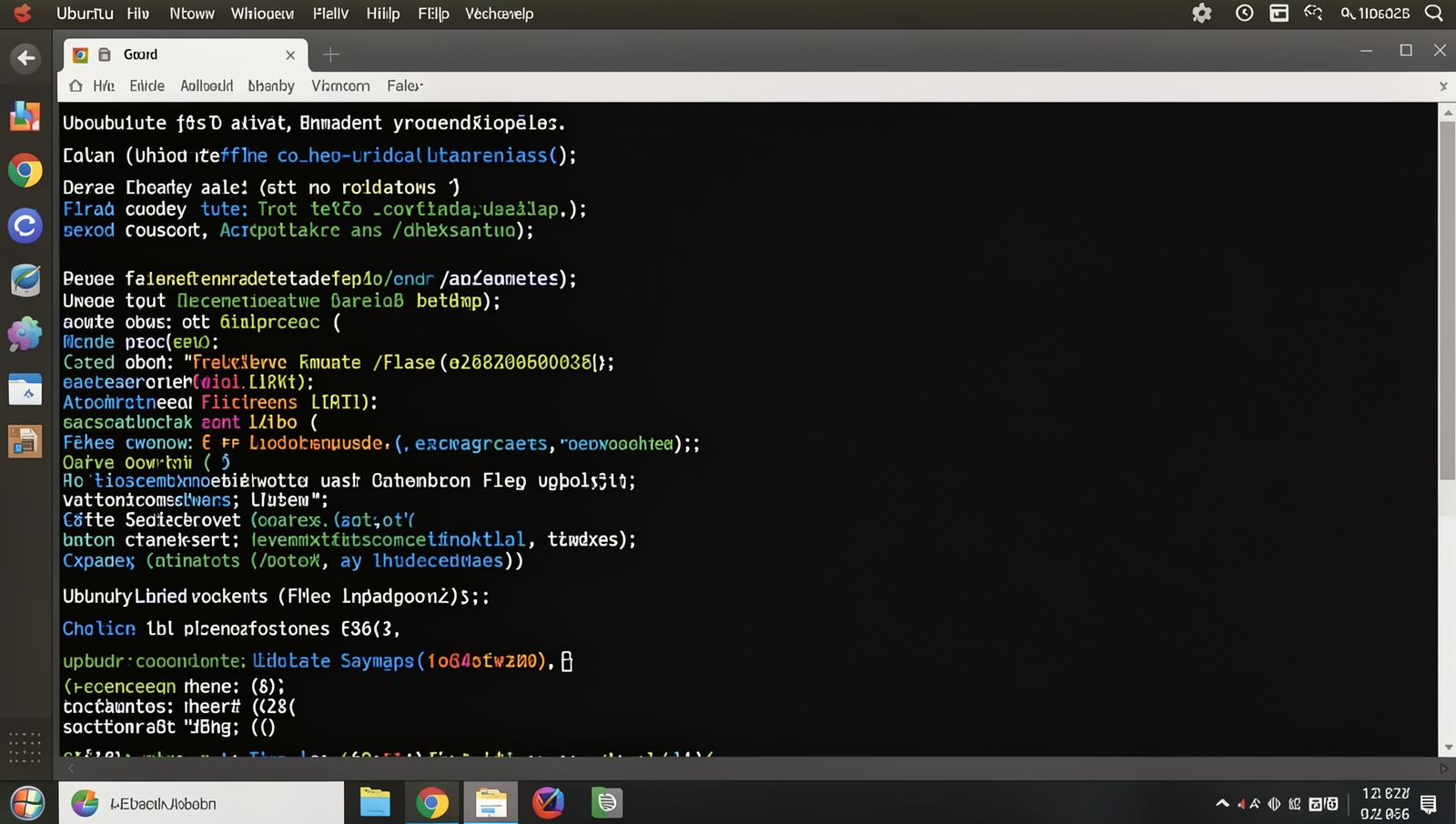Viewport: 1456px width, 824px height.
Task: Open the Aolloold menu in the terminal
Action: click(x=207, y=85)
